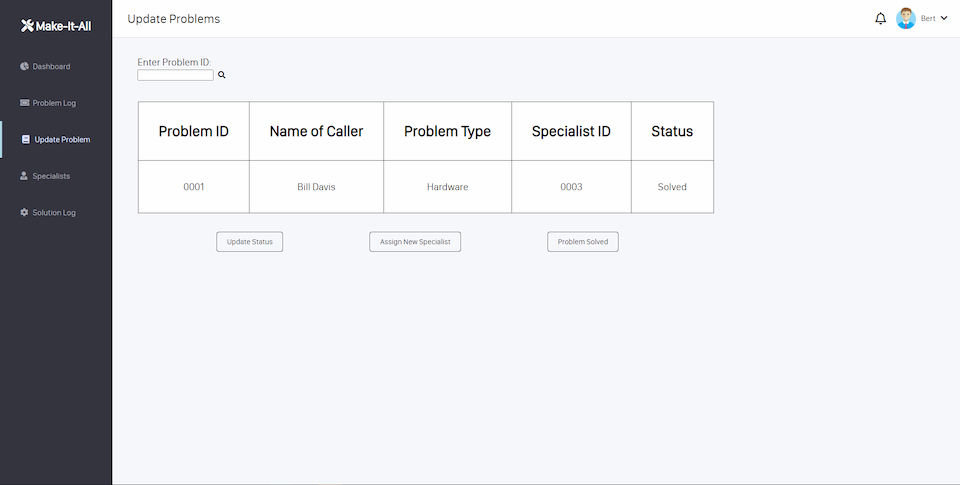Mark issue with Problem Solved button

pos(583,242)
